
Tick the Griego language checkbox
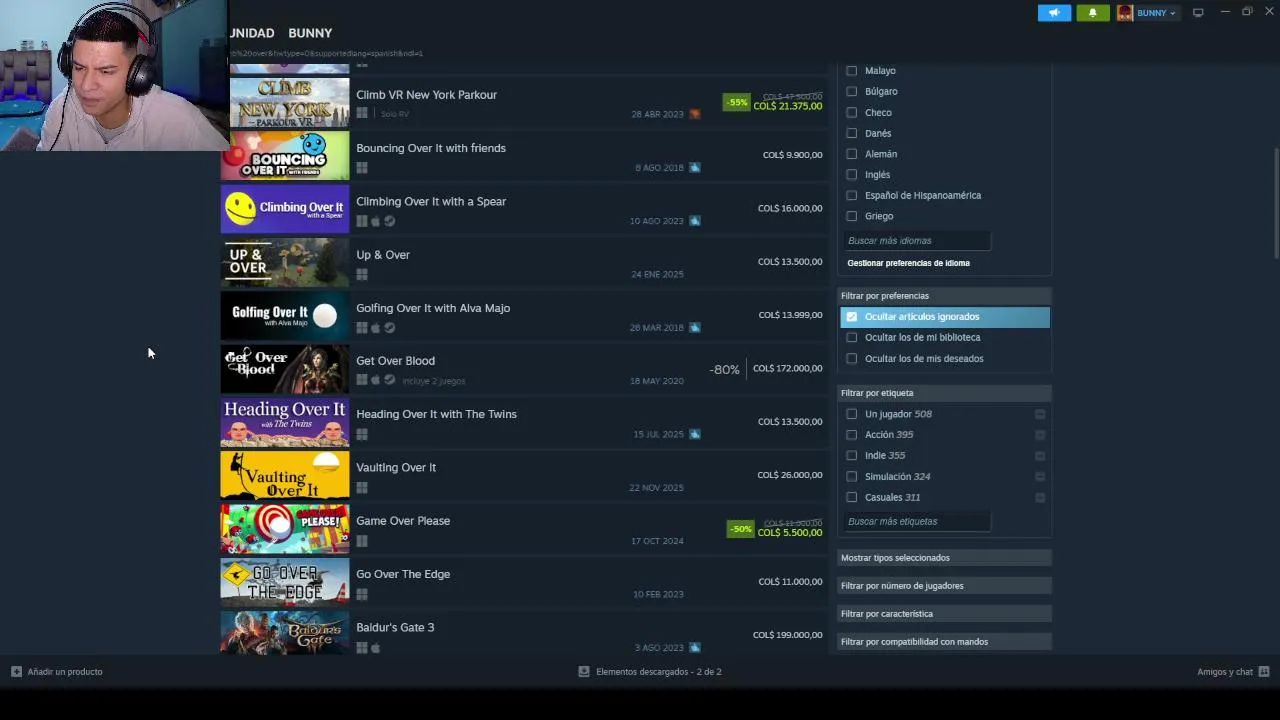coord(852,216)
